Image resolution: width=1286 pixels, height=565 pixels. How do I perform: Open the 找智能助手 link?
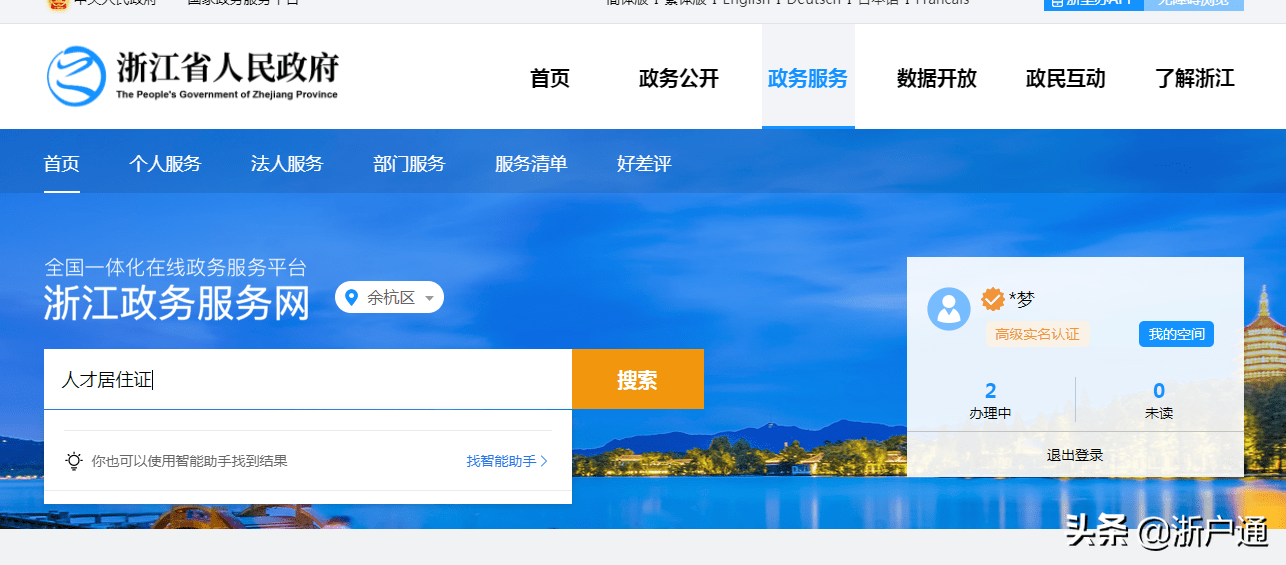click(x=507, y=461)
